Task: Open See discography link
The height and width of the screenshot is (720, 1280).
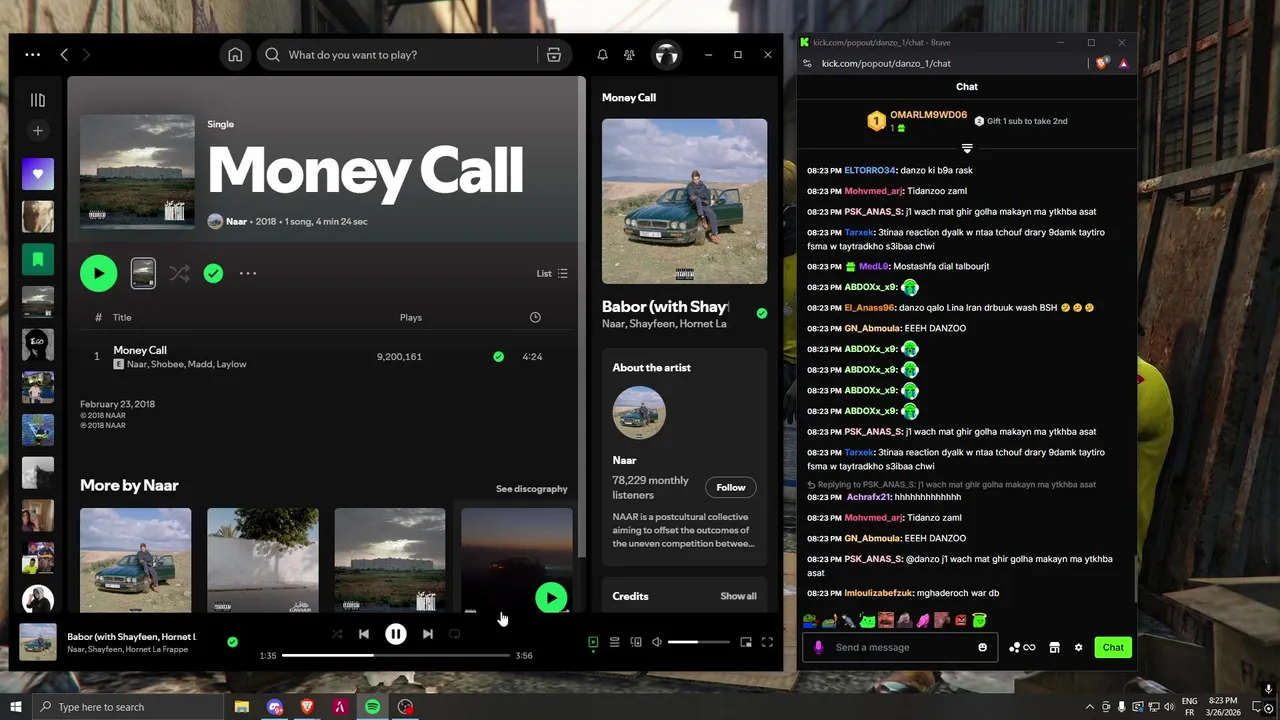Action: pyautogui.click(x=531, y=489)
